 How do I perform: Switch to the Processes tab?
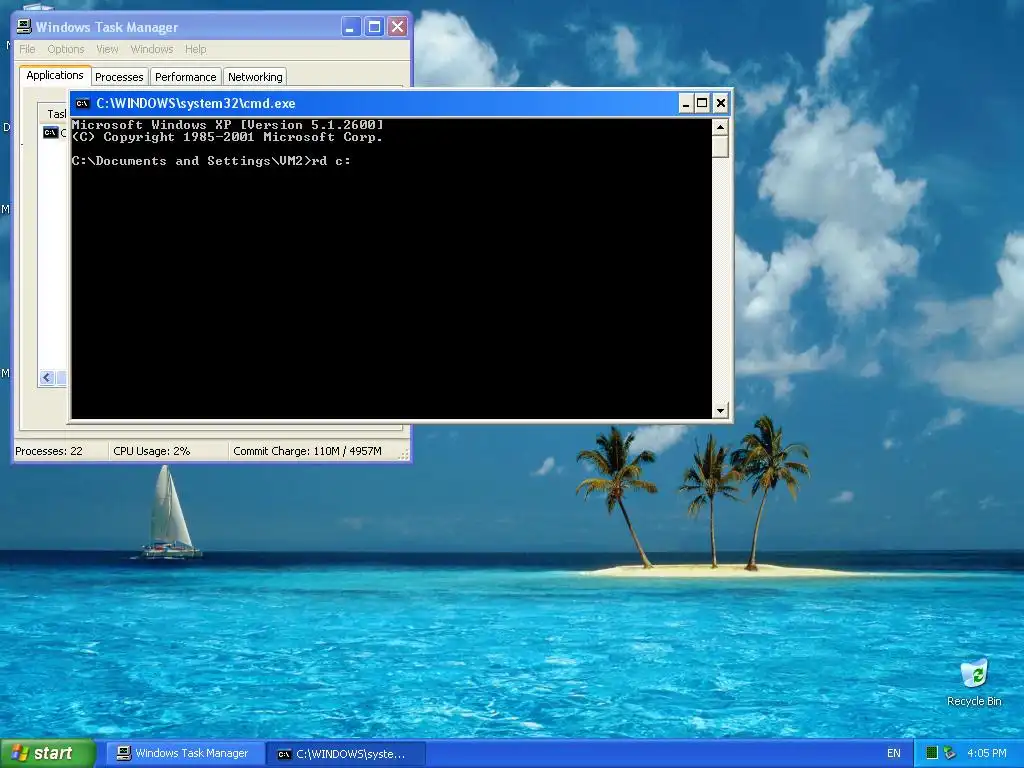[x=119, y=77]
